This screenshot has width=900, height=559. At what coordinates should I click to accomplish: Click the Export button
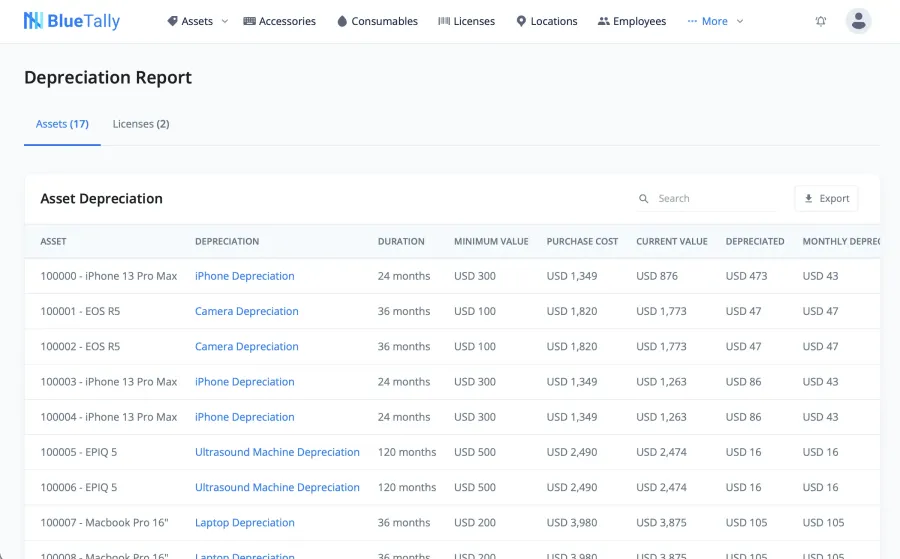[x=826, y=199]
